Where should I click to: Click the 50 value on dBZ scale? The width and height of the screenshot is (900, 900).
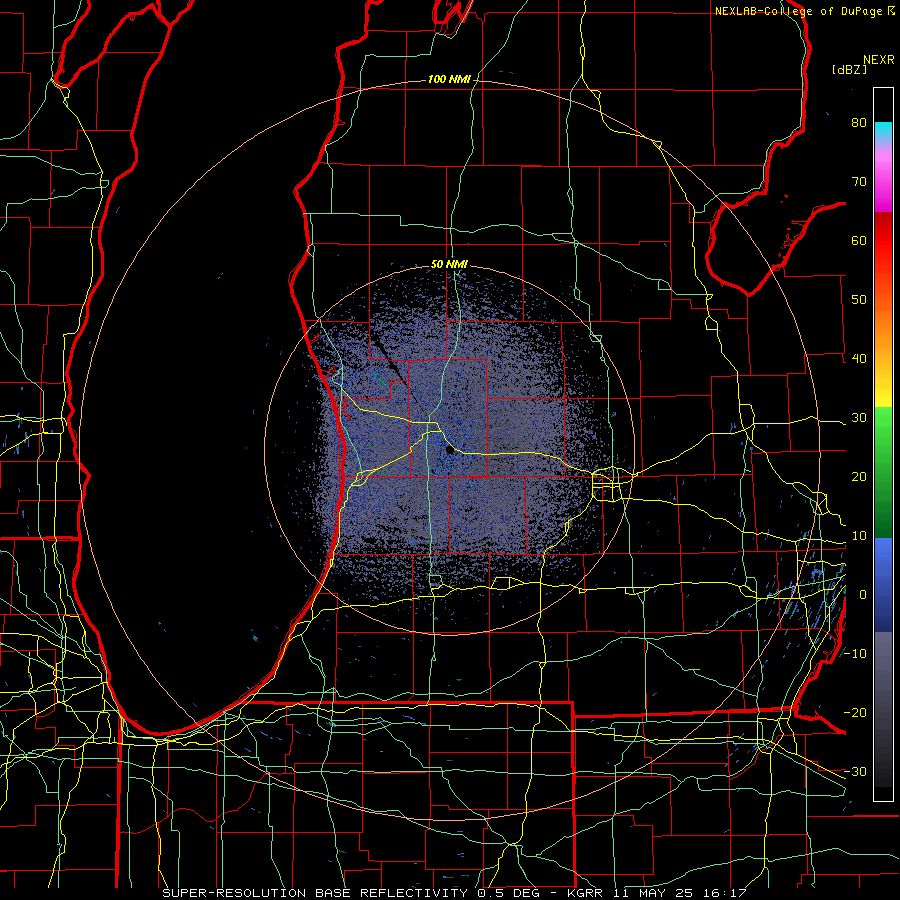(859, 300)
